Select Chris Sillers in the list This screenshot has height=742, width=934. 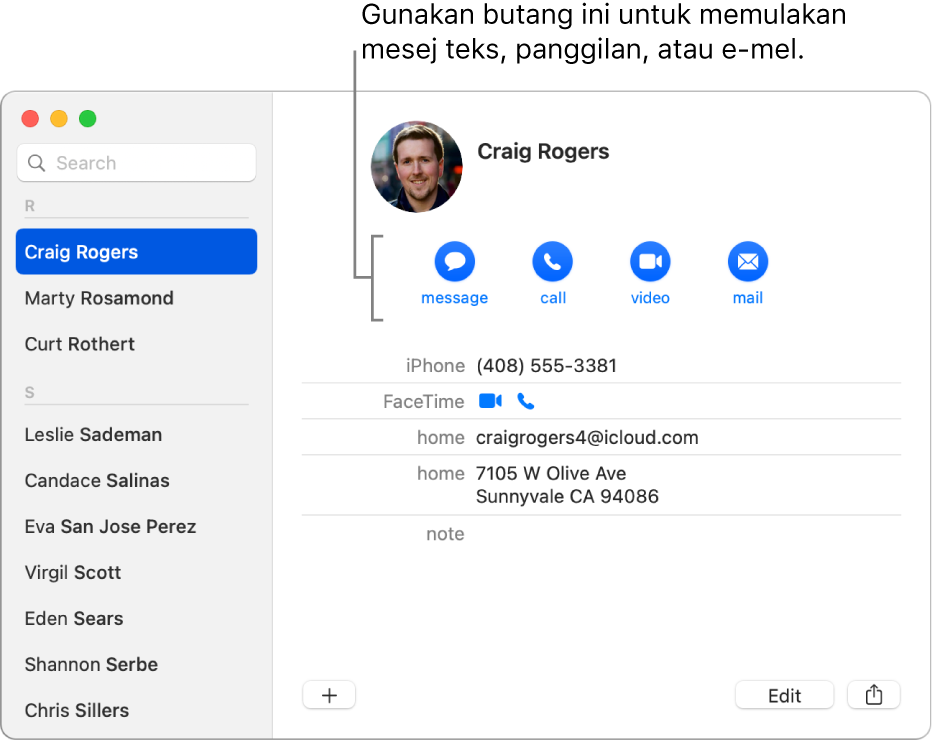tap(136, 710)
